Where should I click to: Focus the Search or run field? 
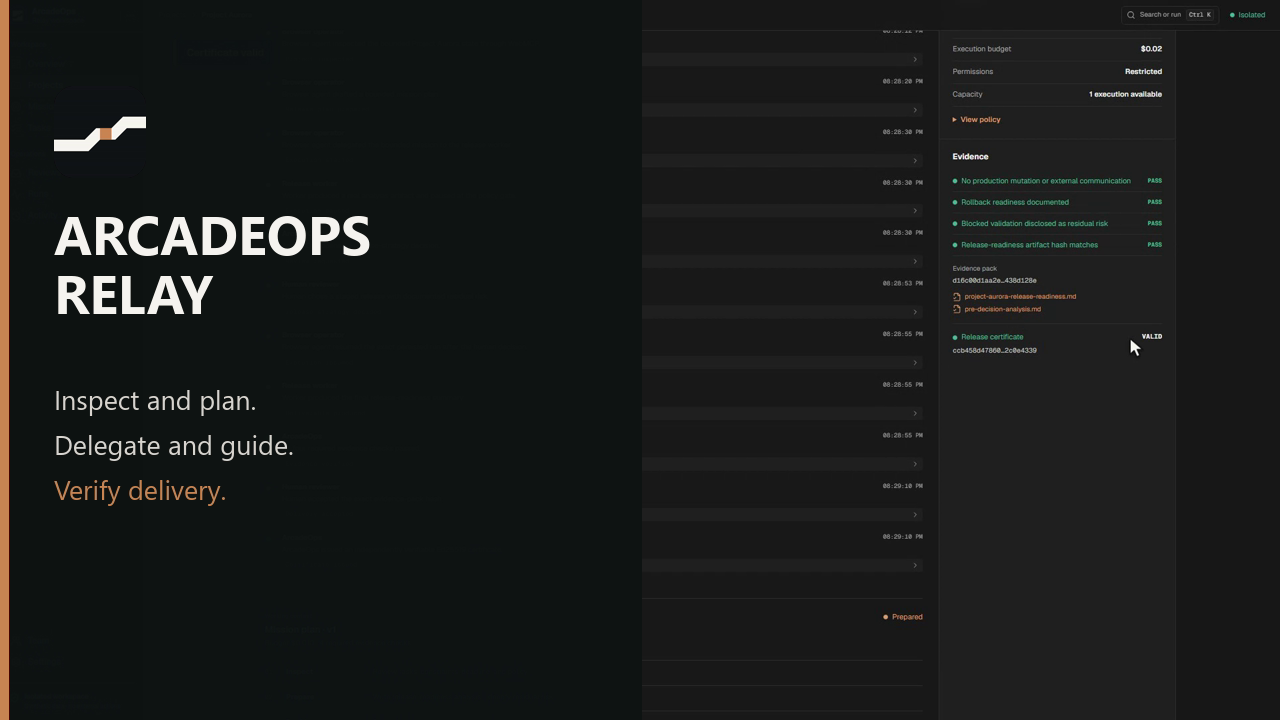1169,15
